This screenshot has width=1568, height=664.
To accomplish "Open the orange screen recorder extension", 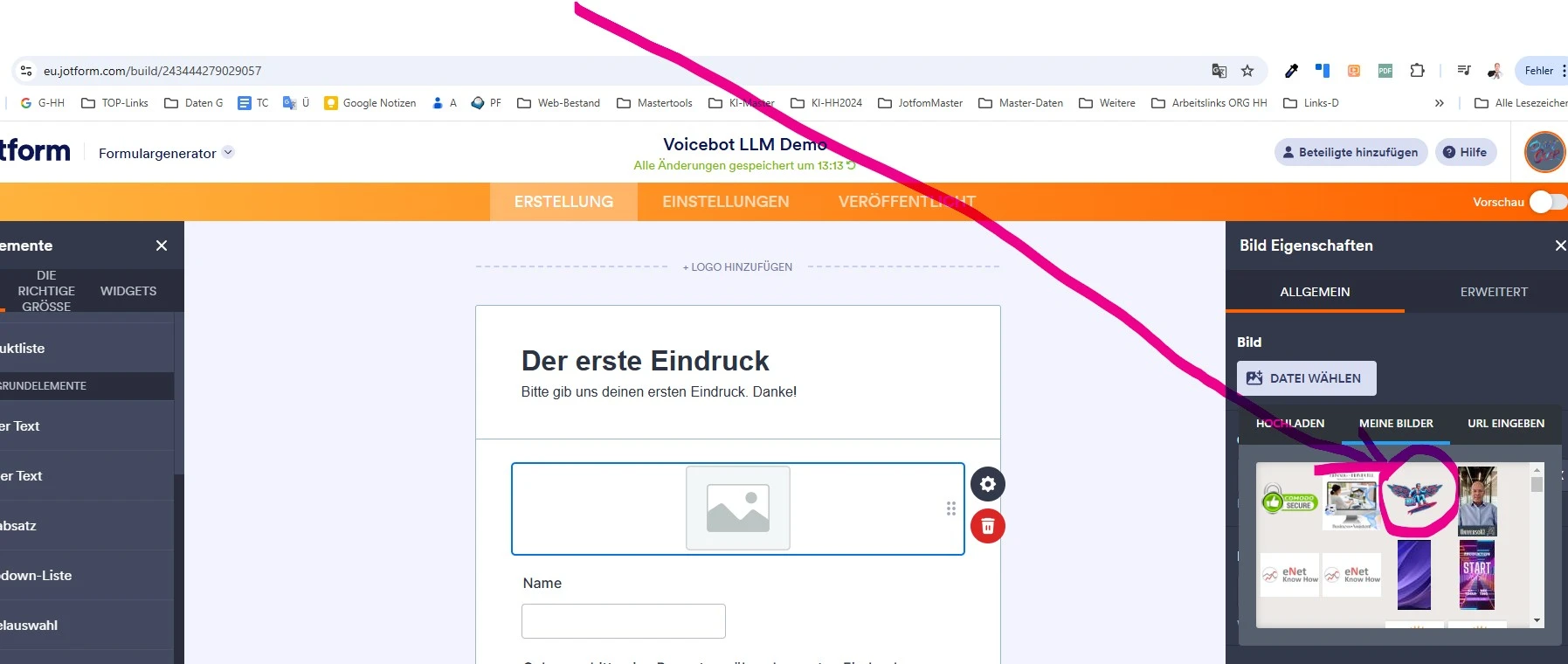I will point(1354,71).
